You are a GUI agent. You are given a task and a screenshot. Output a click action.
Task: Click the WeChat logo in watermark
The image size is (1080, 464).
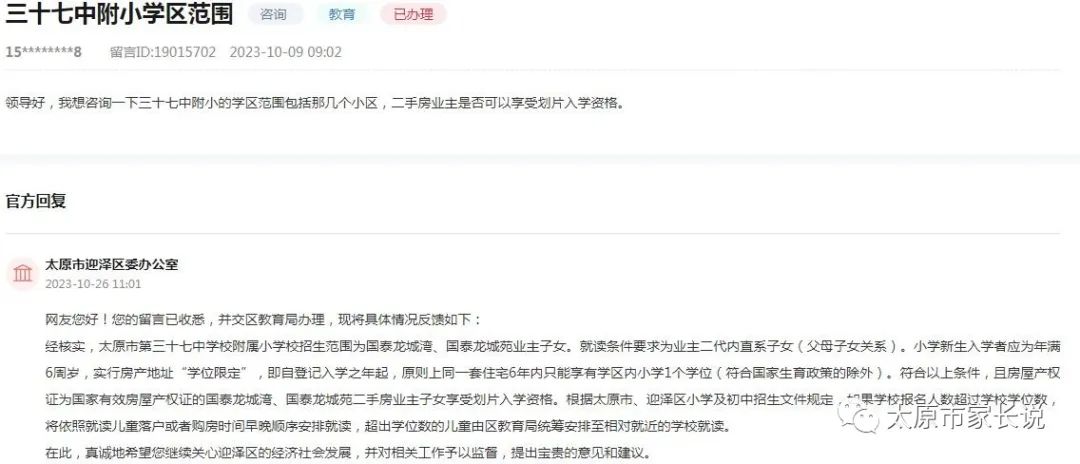[x=859, y=416]
